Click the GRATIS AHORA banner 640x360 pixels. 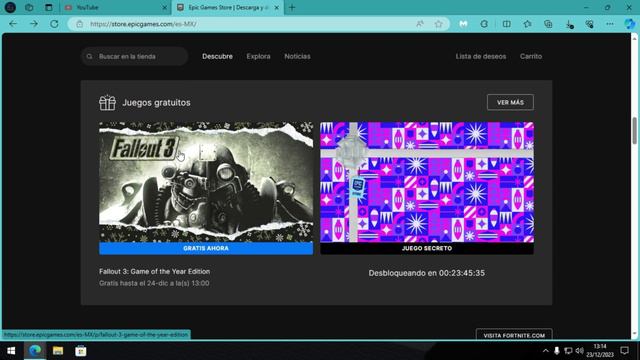(x=206, y=248)
